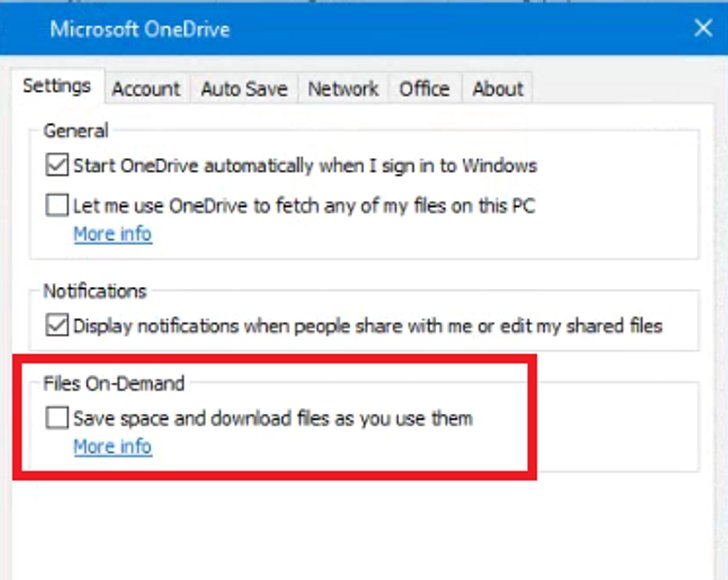
Task: Click the Files On-Demand group heading
Action: pos(114,384)
